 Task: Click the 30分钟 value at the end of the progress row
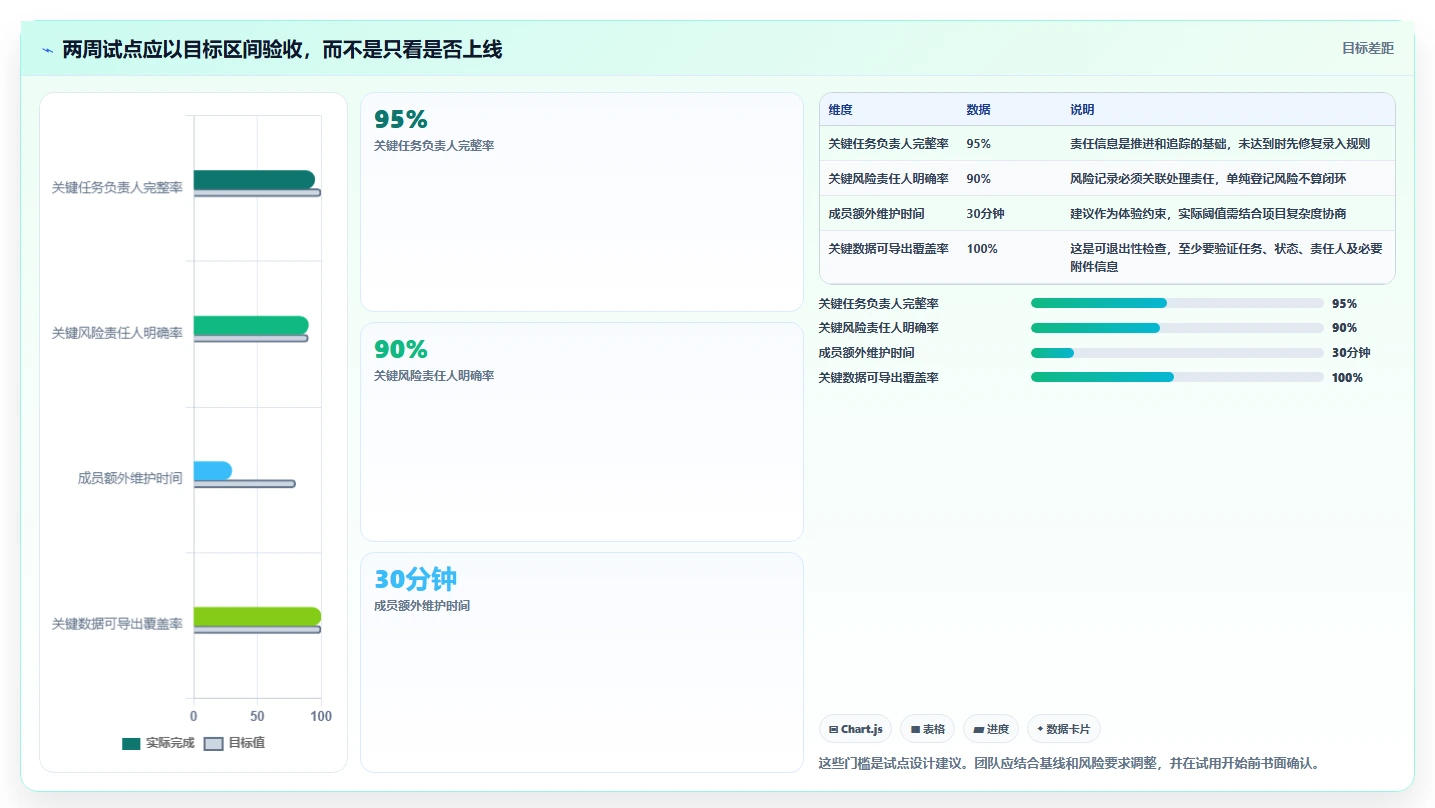[x=1351, y=353]
